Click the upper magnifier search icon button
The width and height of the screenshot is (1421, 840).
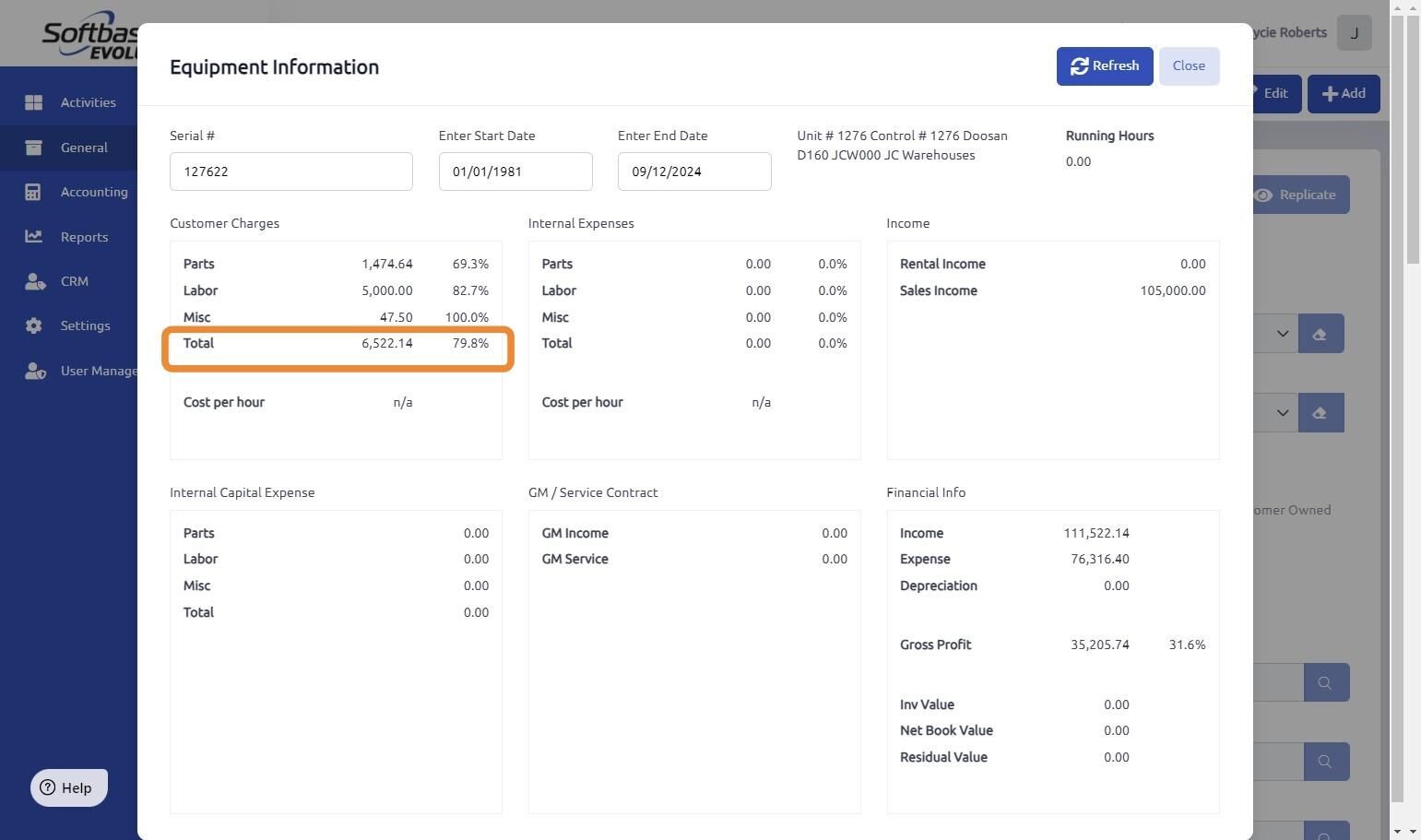coord(1326,683)
